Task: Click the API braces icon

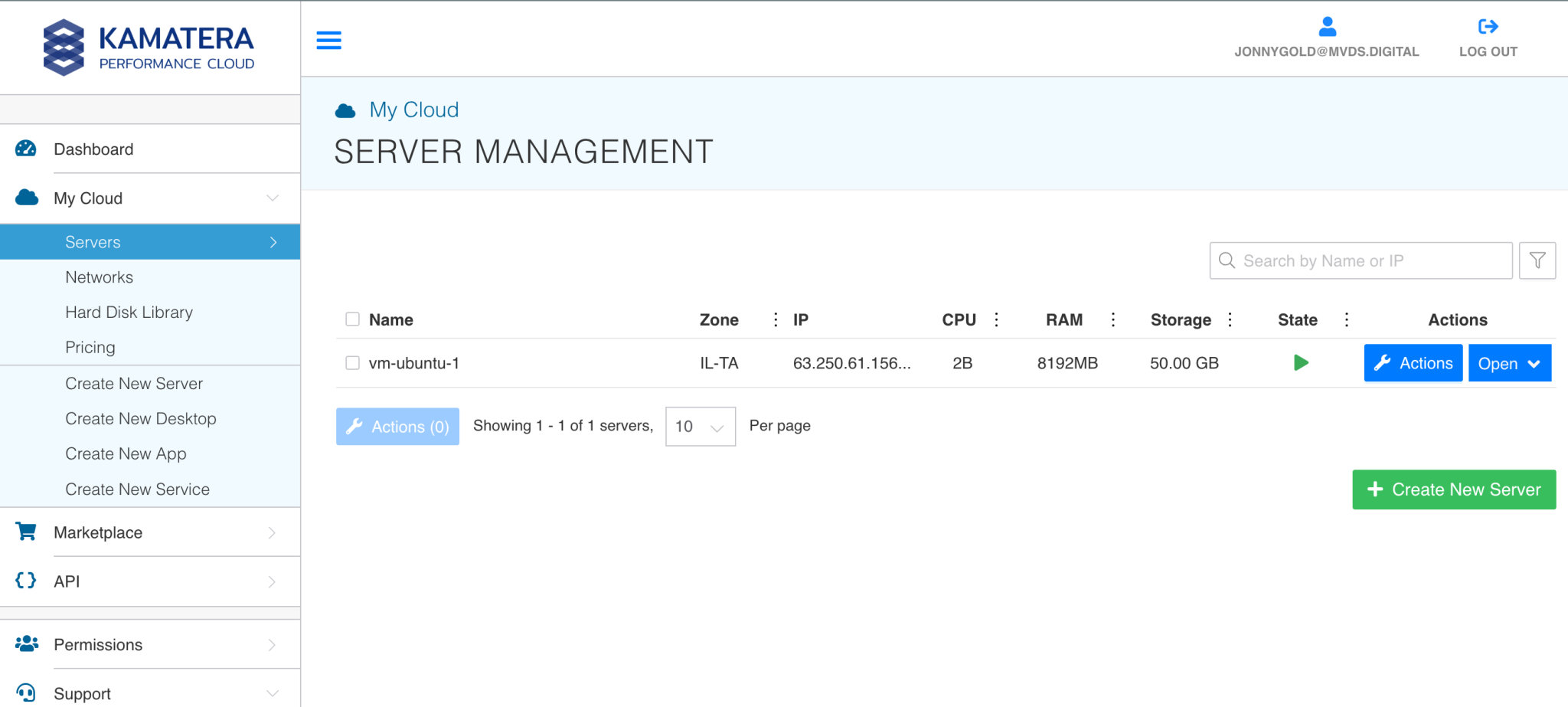Action: tap(26, 581)
